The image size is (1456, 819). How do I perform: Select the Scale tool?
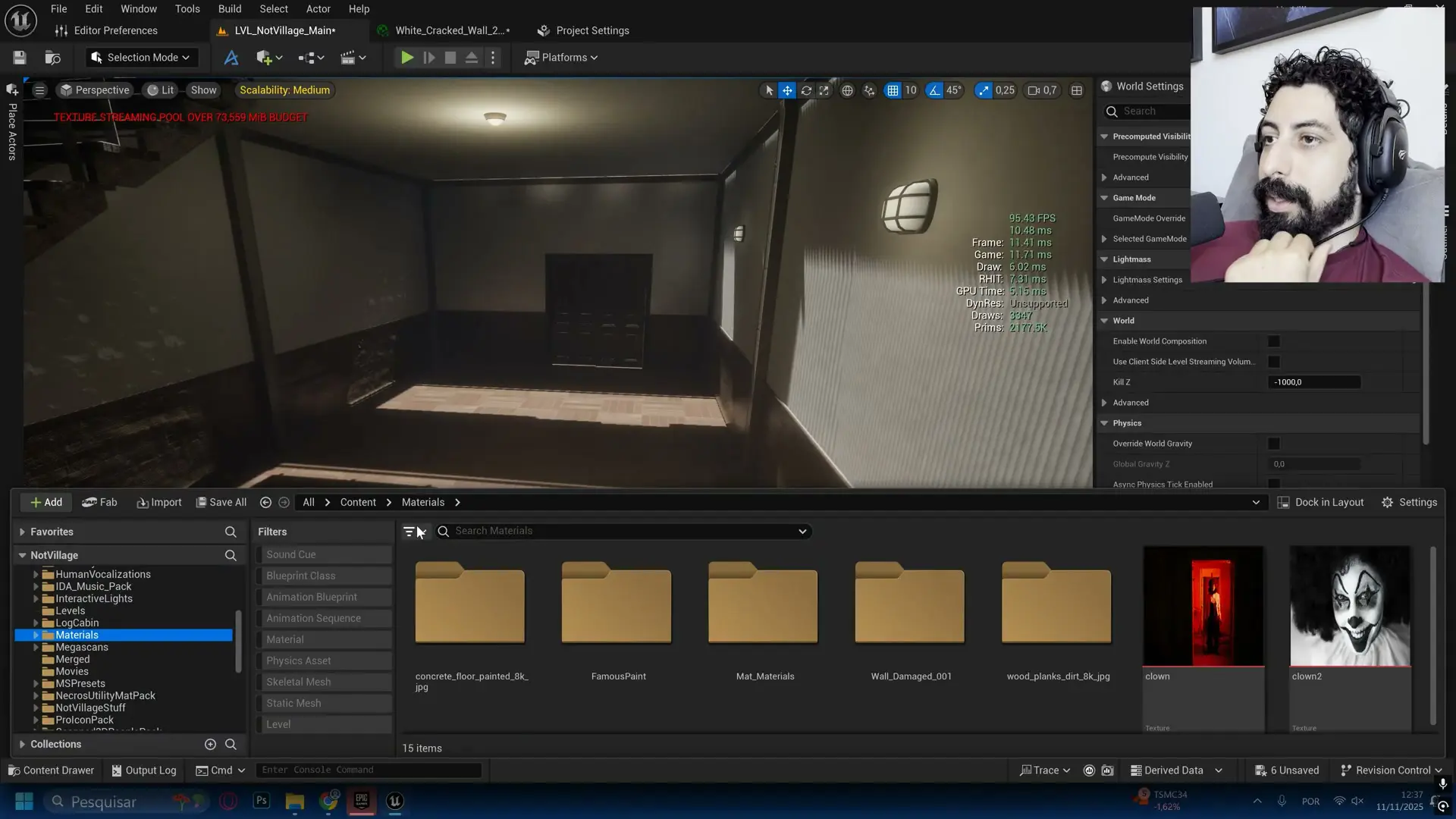point(824,90)
